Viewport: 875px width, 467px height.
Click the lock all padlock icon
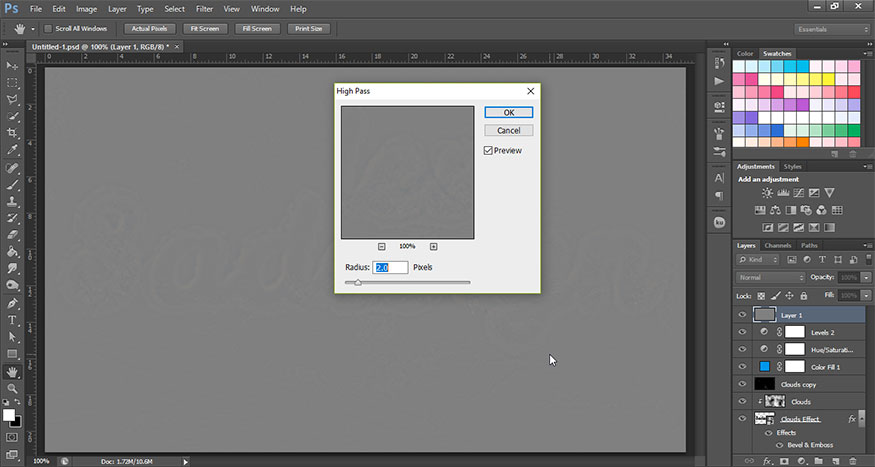tap(805, 296)
